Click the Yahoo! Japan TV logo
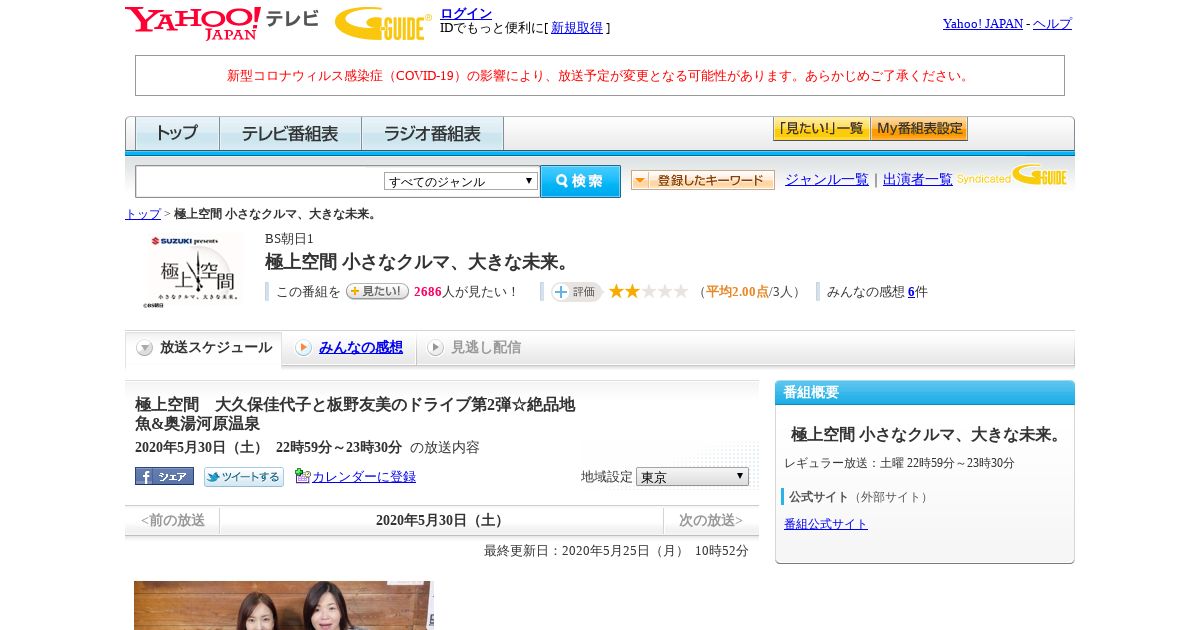The image size is (1200, 630). pos(222,23)
